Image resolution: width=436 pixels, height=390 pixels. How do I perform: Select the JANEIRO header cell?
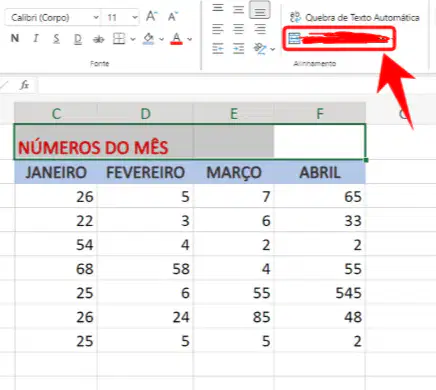[56, 173]
